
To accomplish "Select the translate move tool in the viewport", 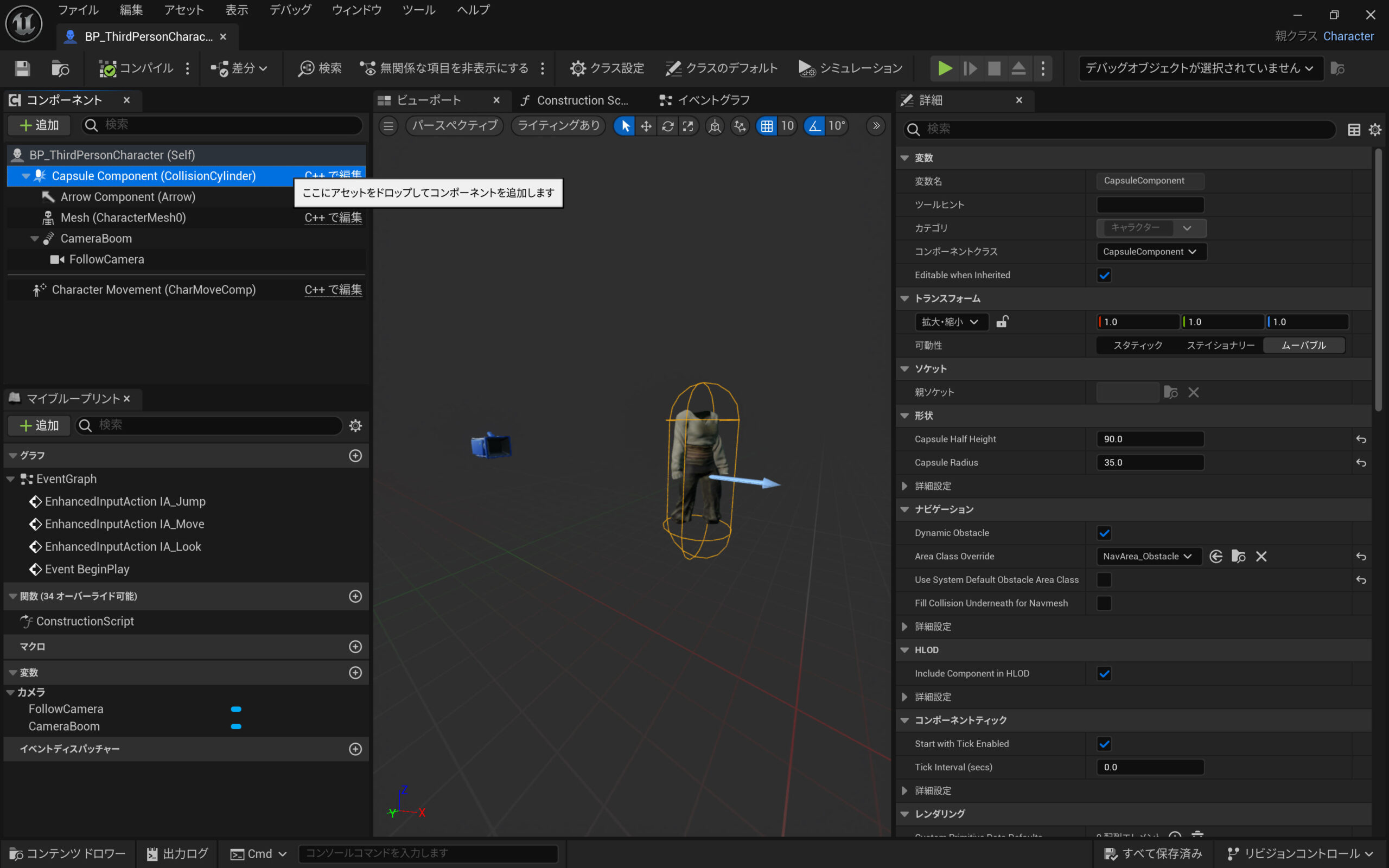I will tap(646, 126).
